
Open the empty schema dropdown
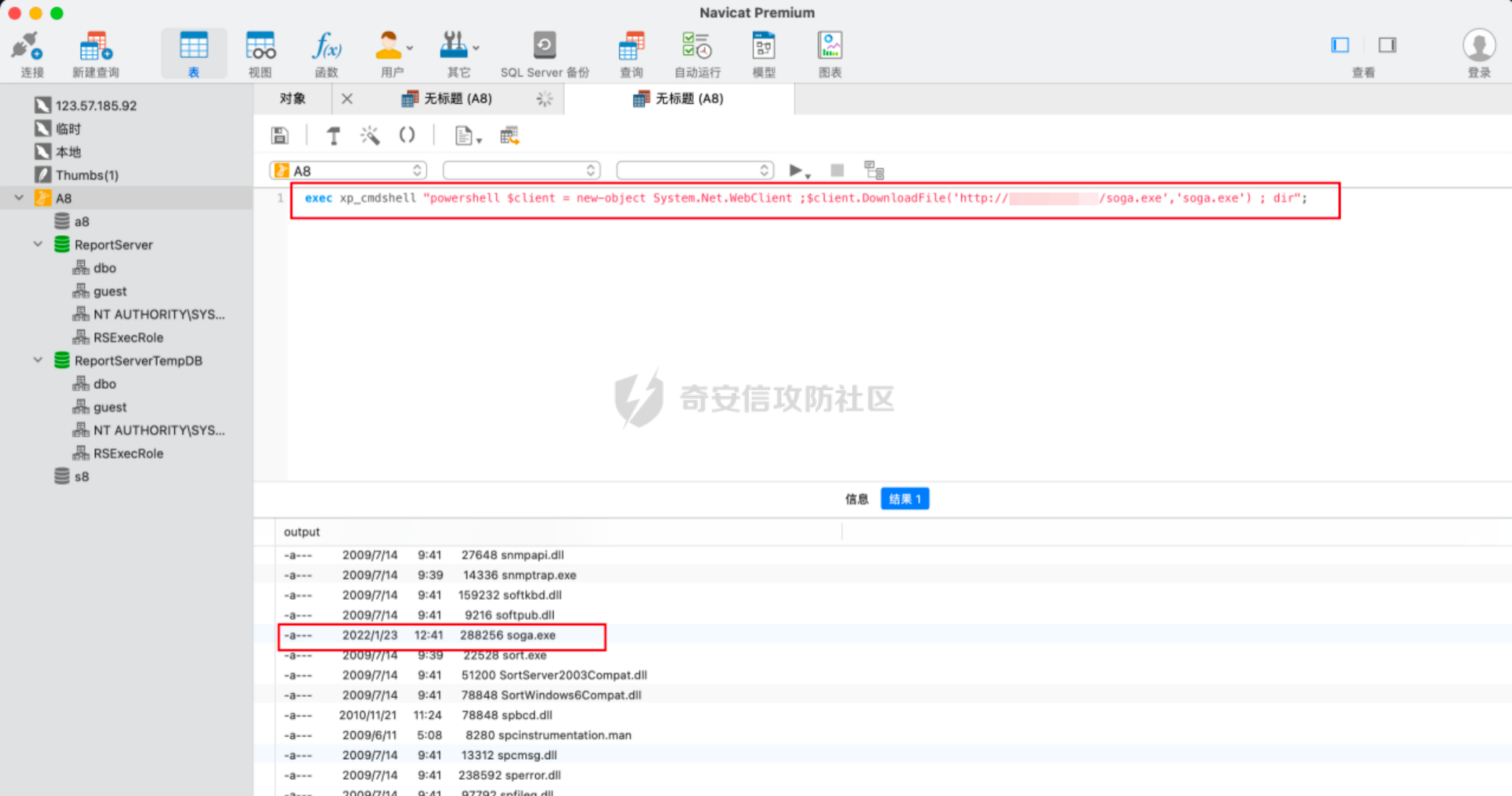tap(695, 171)
